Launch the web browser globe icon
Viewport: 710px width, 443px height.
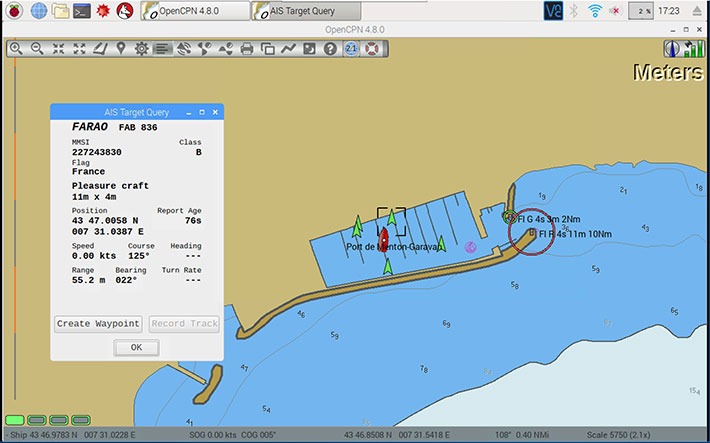[x=38, y=10]
